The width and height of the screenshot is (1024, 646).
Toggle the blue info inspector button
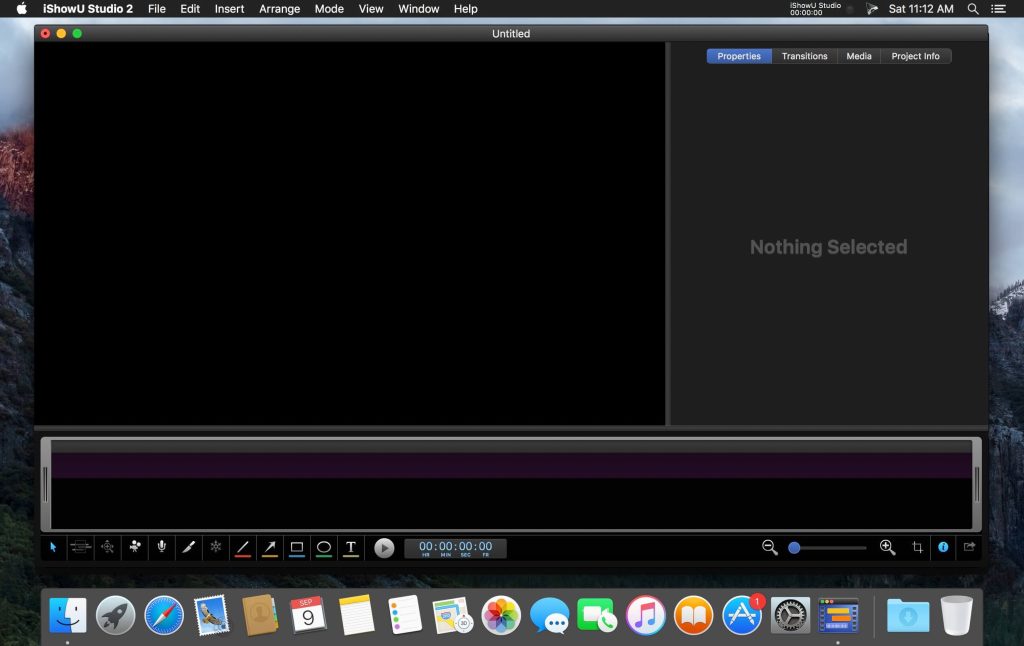pos(943,547)
